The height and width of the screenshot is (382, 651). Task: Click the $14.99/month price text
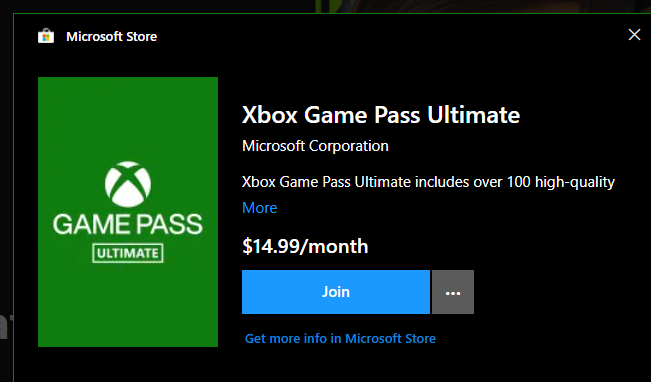(305, 246)
